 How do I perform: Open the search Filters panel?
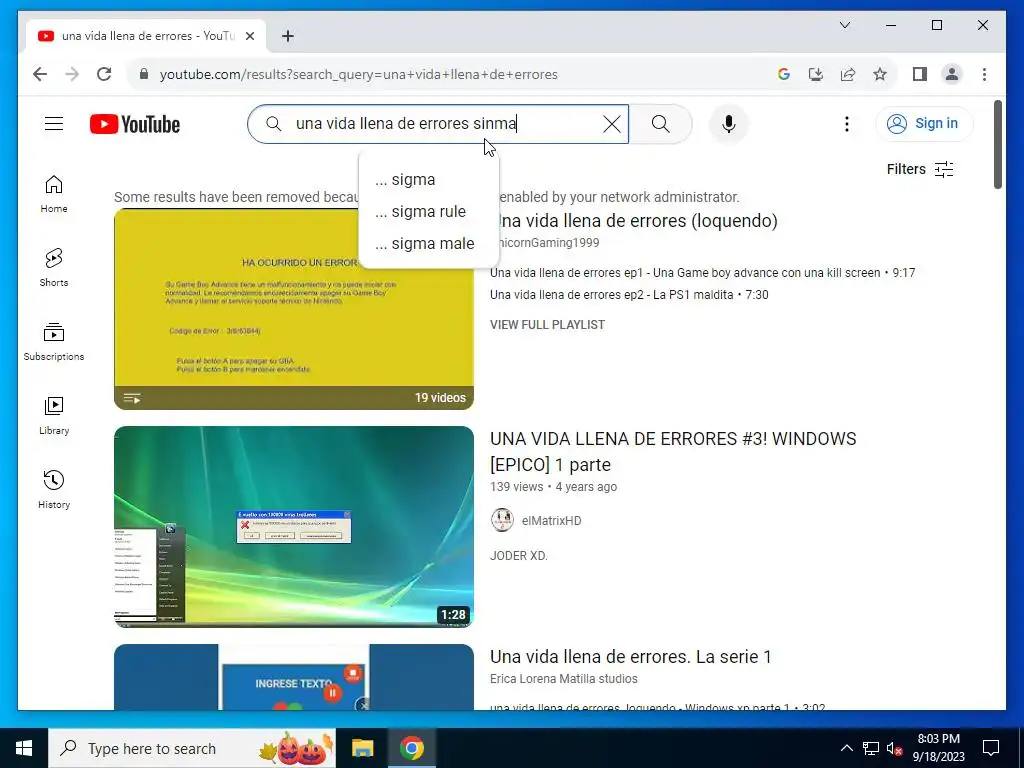click(x=920, y=169)
